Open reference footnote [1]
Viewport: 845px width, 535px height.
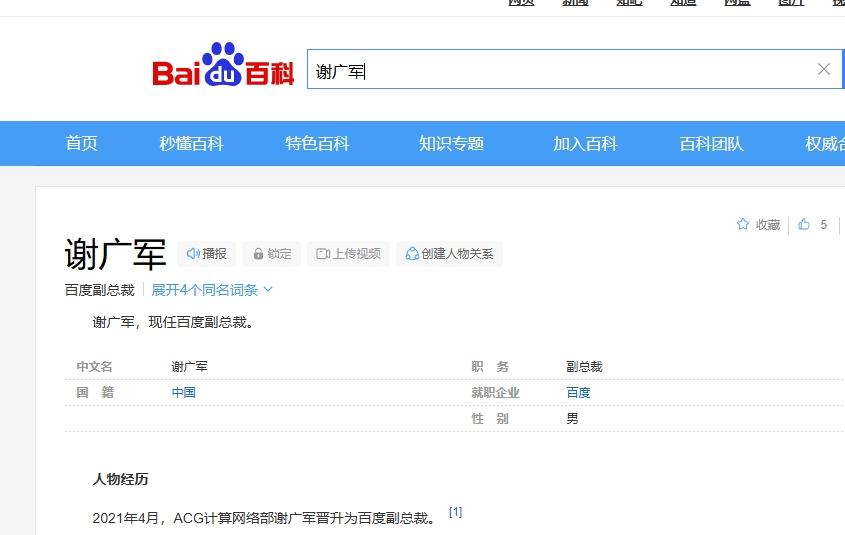coord(455,512)
